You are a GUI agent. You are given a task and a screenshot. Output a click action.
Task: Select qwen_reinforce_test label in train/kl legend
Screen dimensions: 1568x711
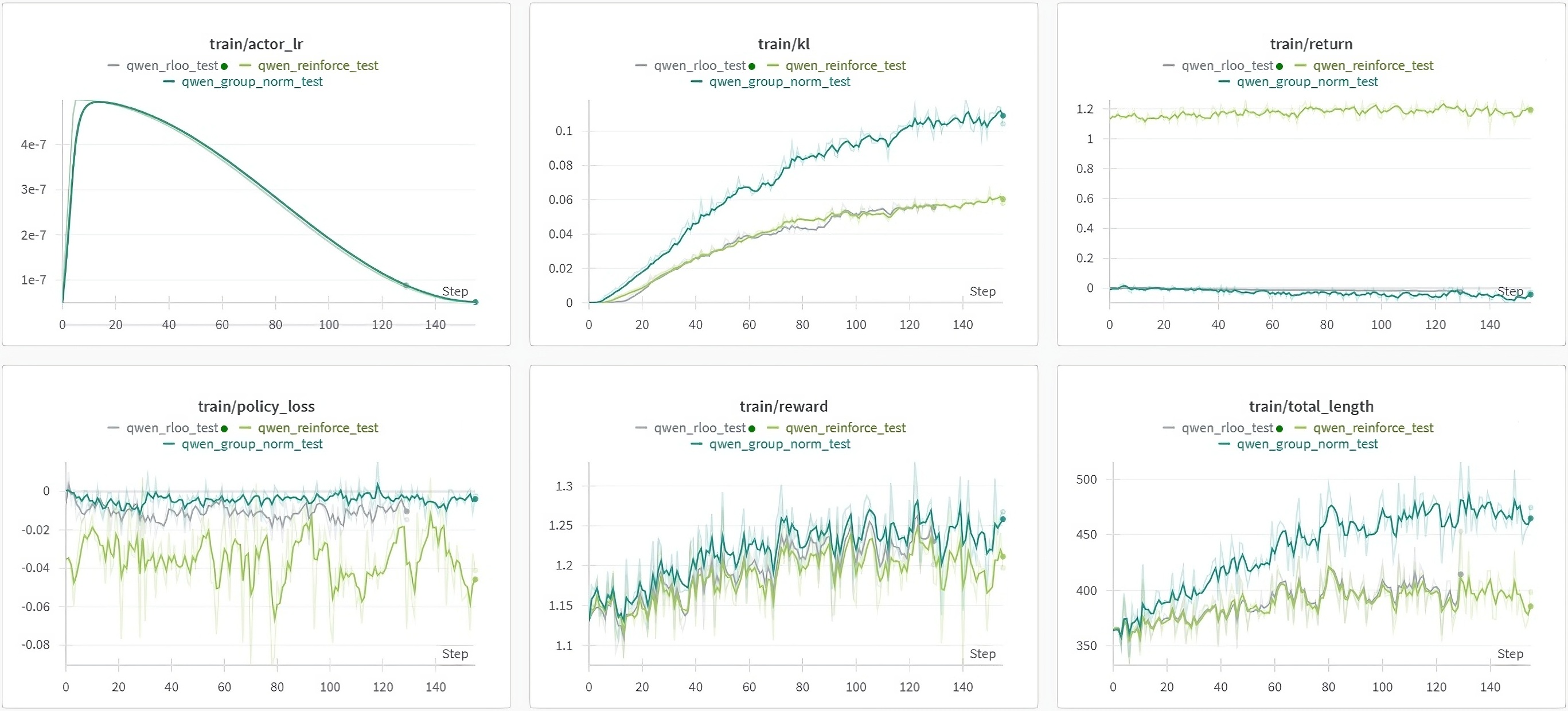845,65
